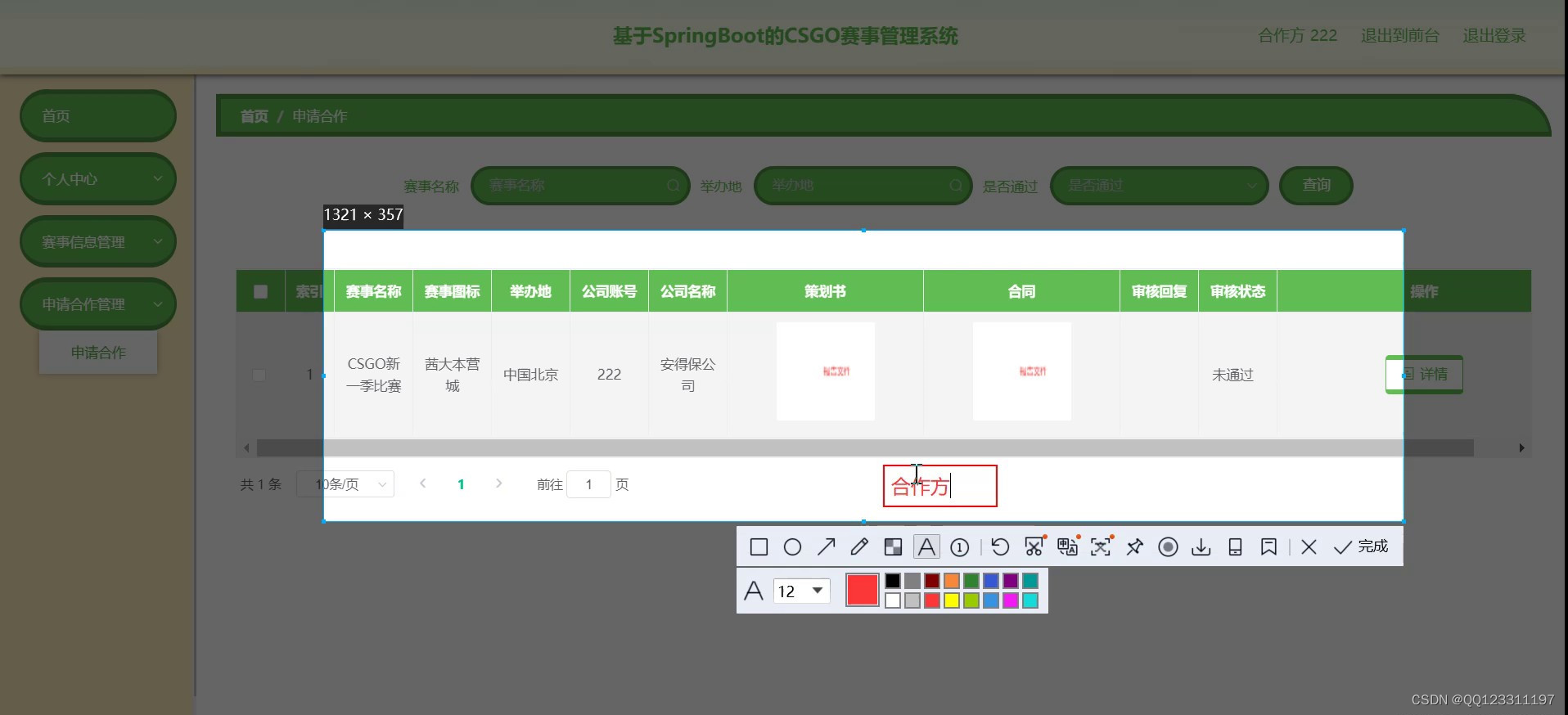
Task: Go to previous page arrow
Action: coord(422,483)
